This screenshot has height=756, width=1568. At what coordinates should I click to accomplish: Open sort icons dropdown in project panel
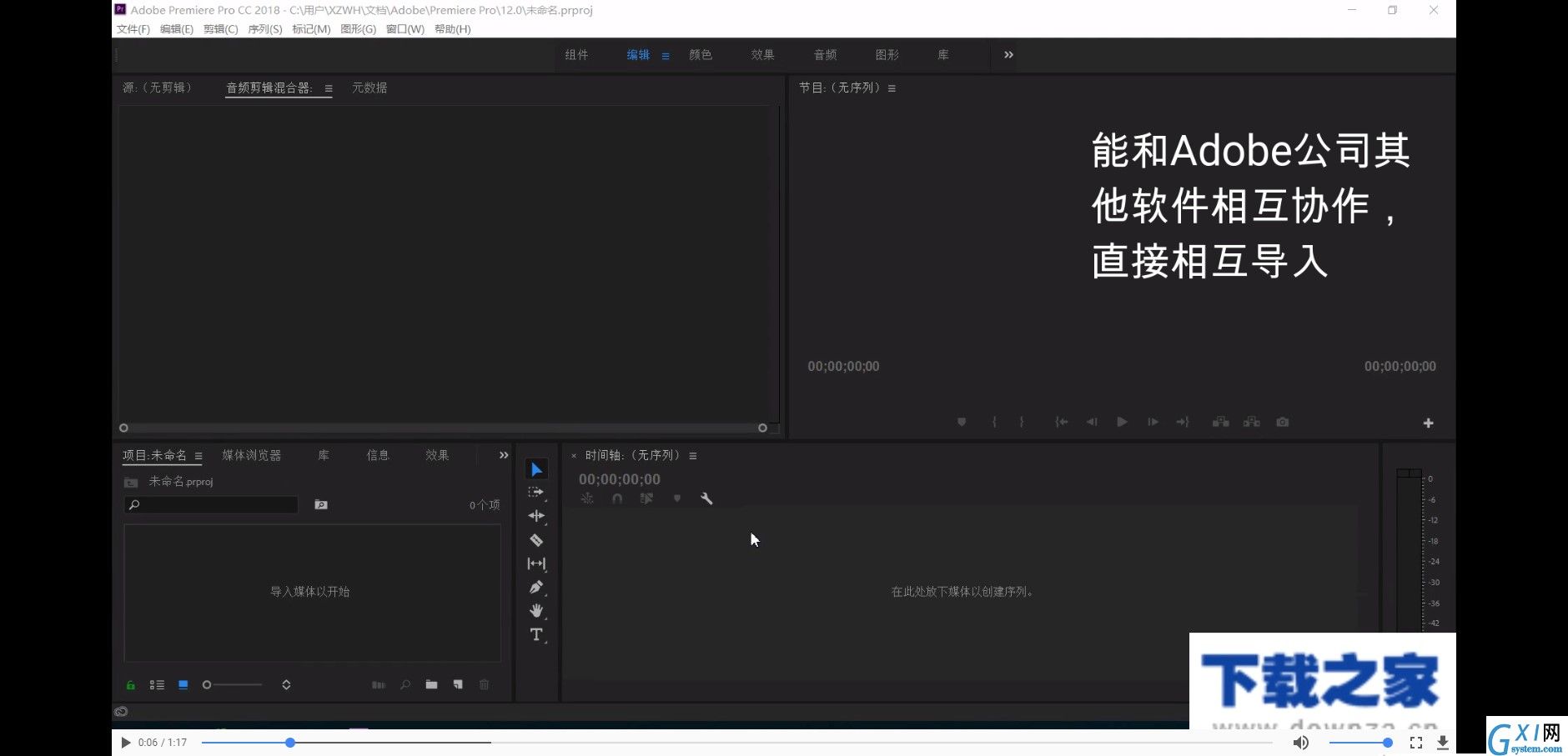(x=286, y=685)
